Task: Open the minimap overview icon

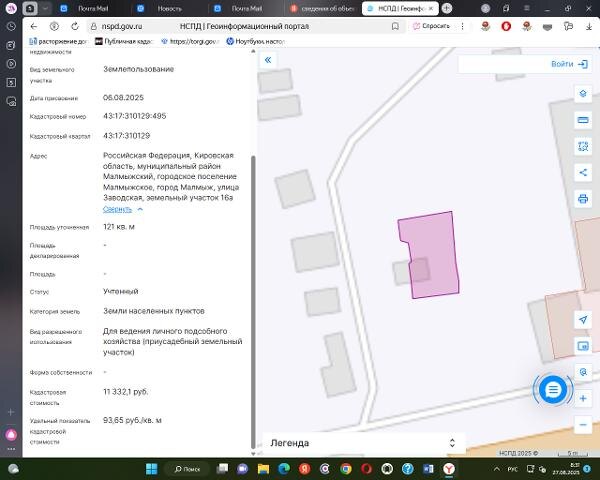Action: (x=583, y=346)
